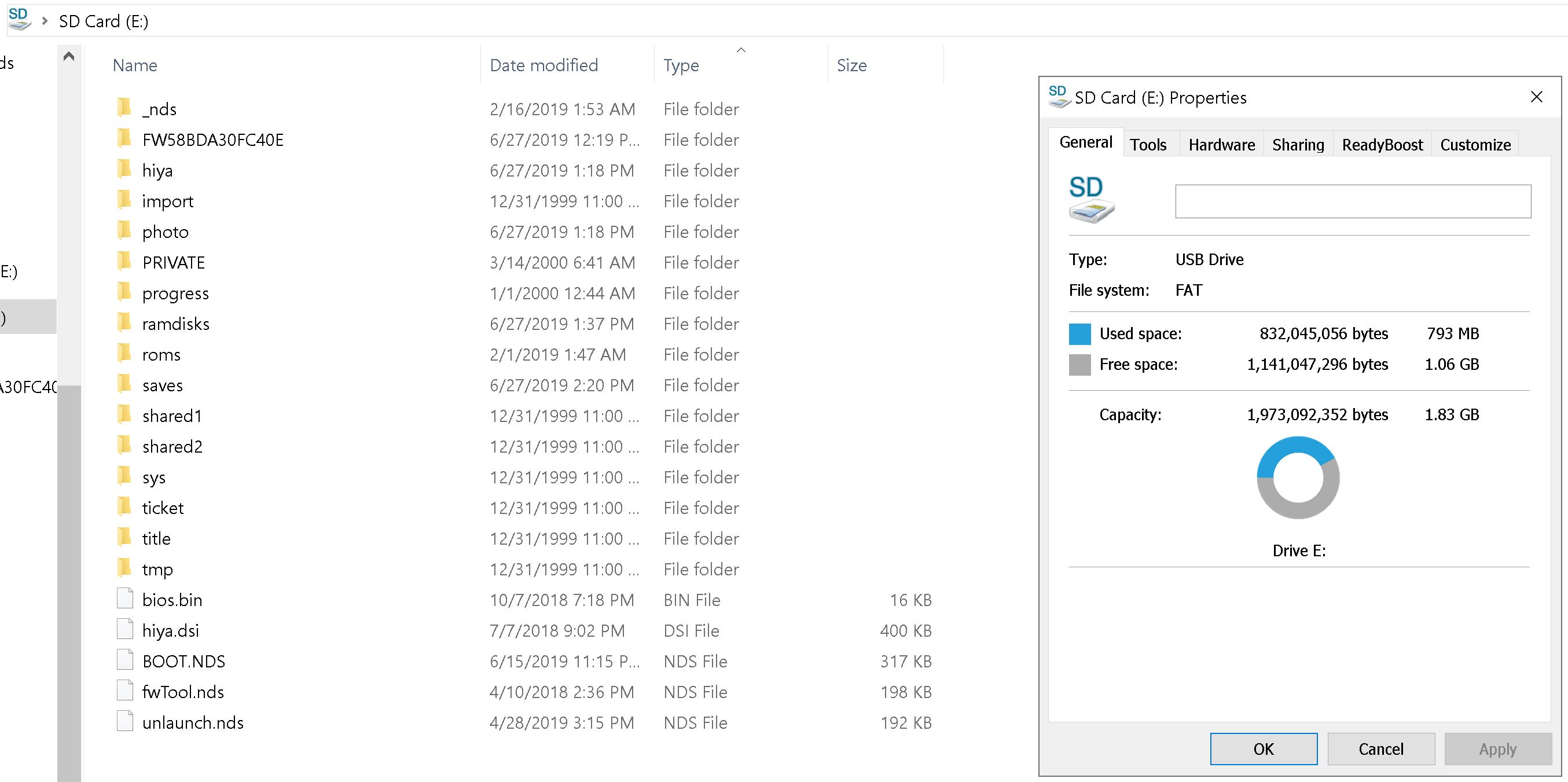The width and height of the screenshot is (1568, 782).
Task: Click OK in the Properties dialog
Action: 1264,748
